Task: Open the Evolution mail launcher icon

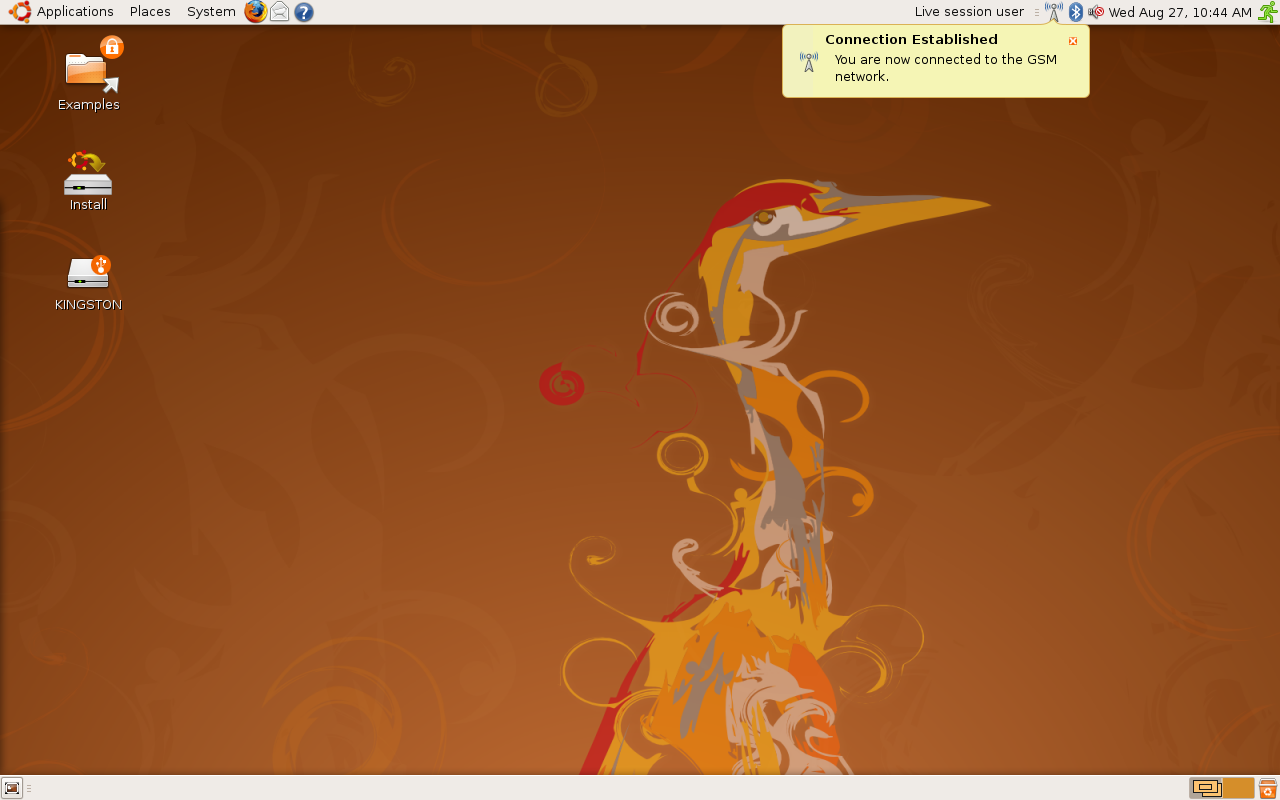Action: [280, 12]
